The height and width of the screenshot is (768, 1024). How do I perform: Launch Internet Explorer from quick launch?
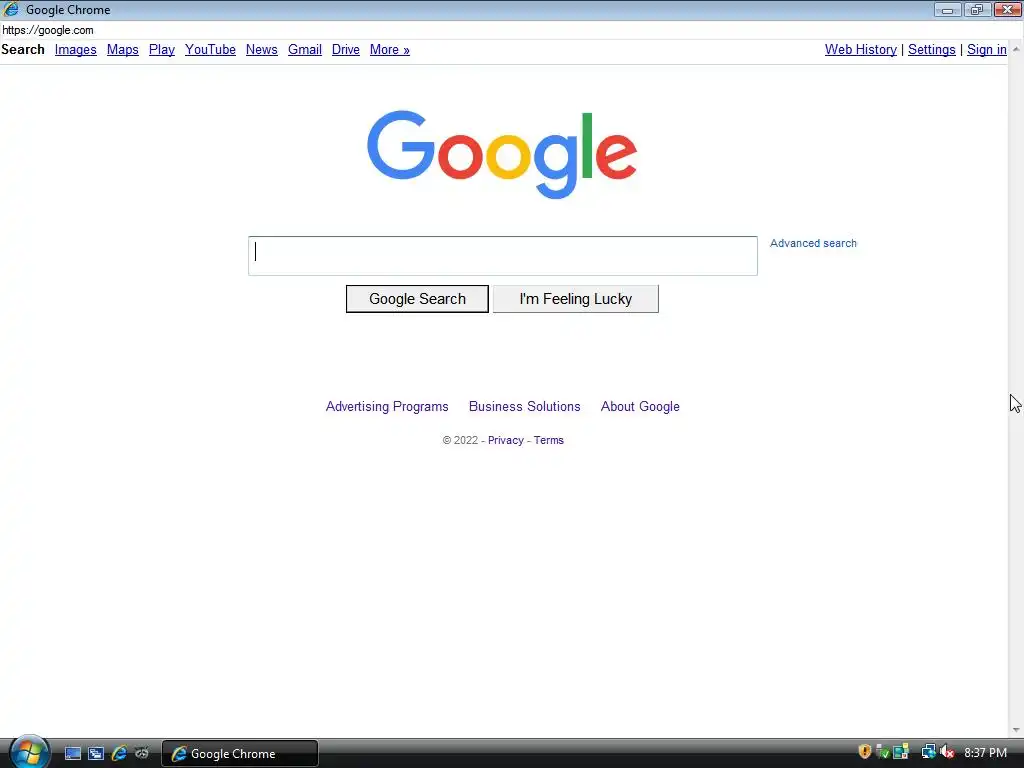pyautogui.click(x=119, y=753)
